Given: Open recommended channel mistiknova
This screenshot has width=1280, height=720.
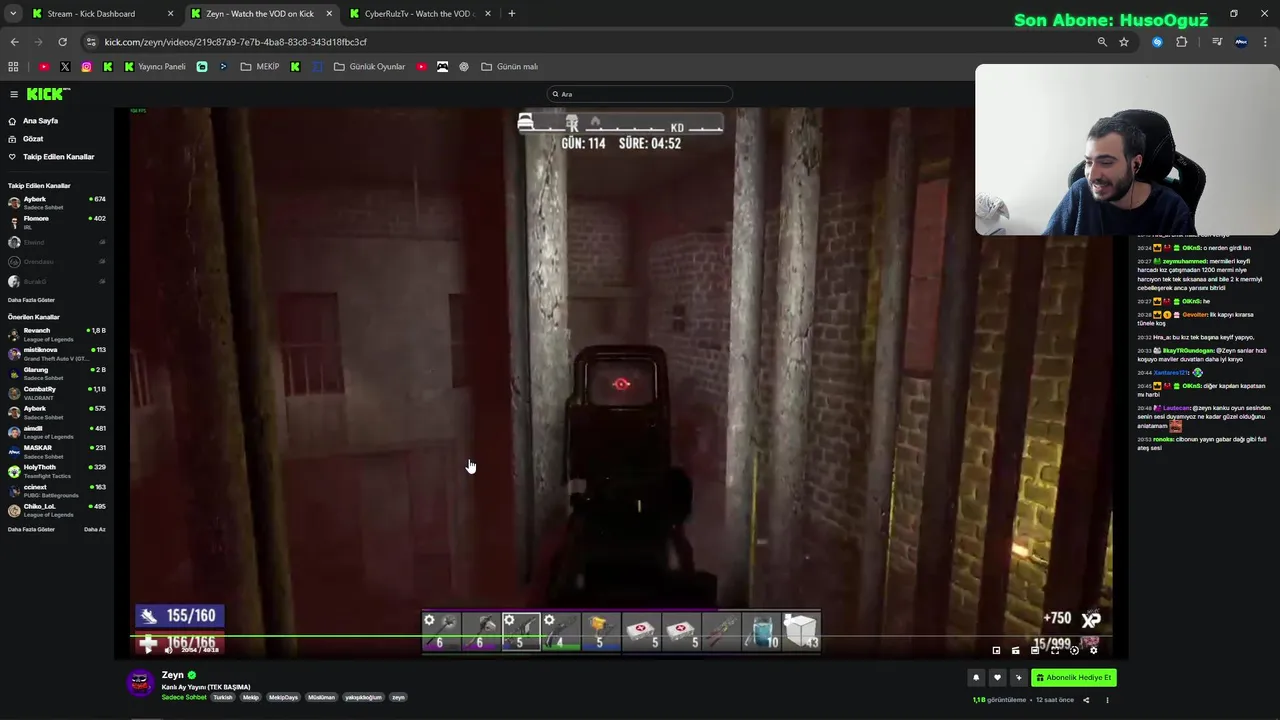Looking at the screenshot, I should [x=57, y=353].
